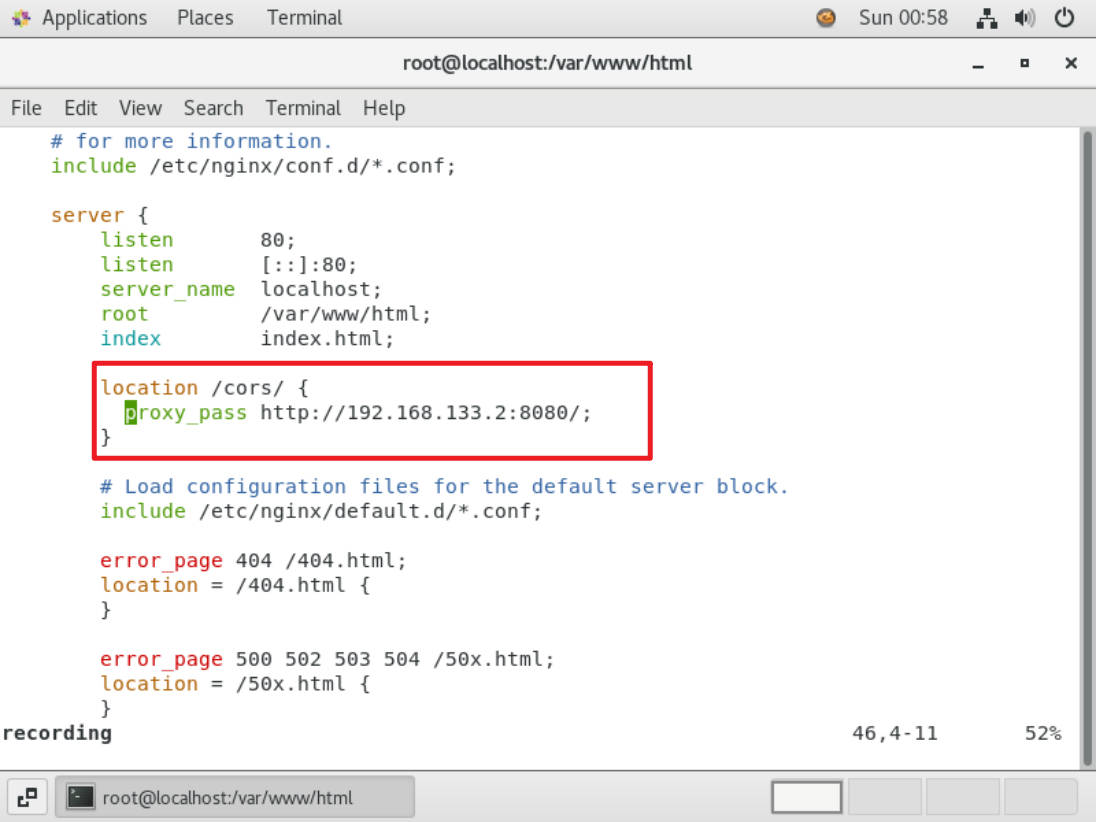
Task: Click the show desktop icon in taskbar
Action: 28,797
